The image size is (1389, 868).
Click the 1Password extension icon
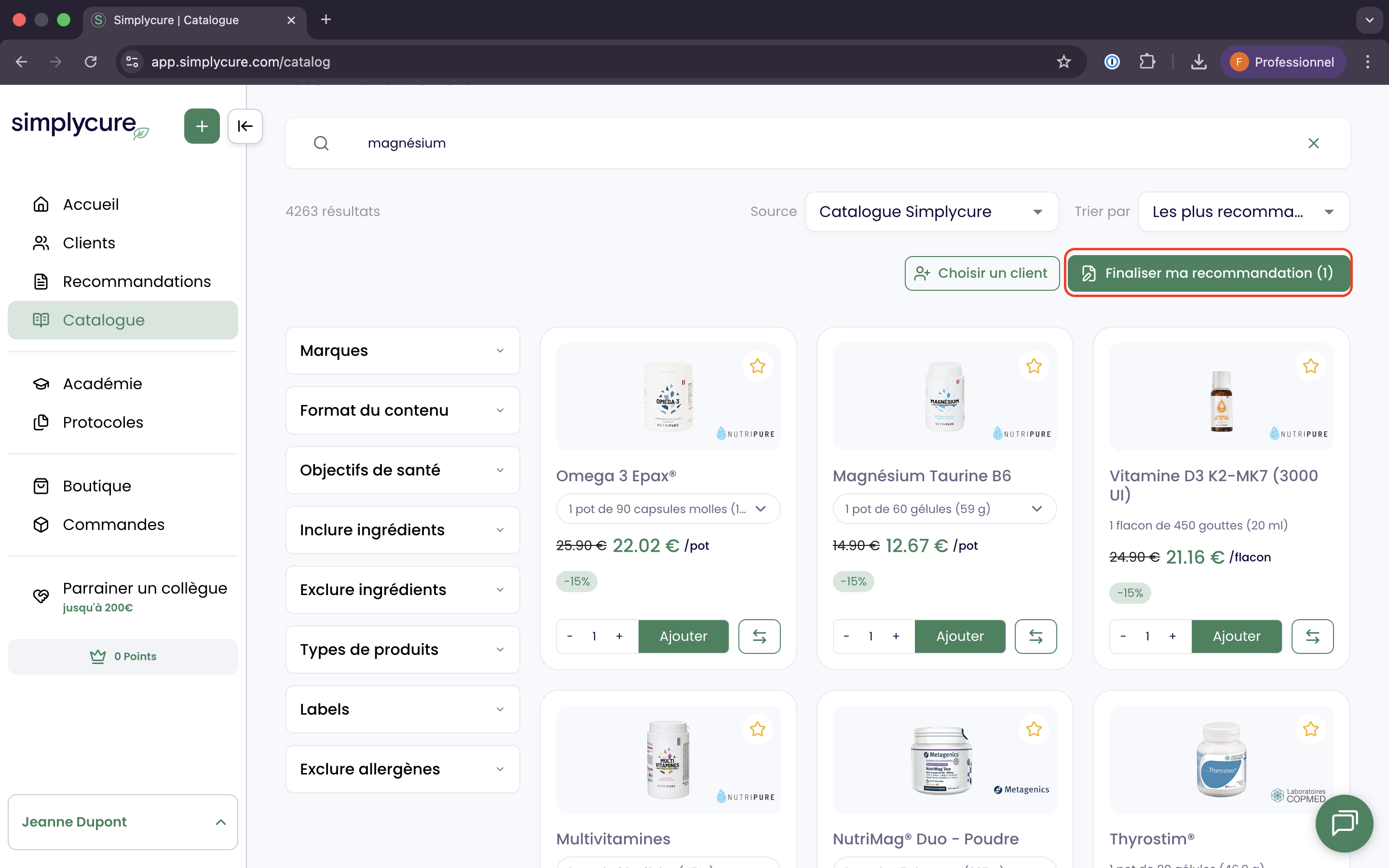point(1112,62)
